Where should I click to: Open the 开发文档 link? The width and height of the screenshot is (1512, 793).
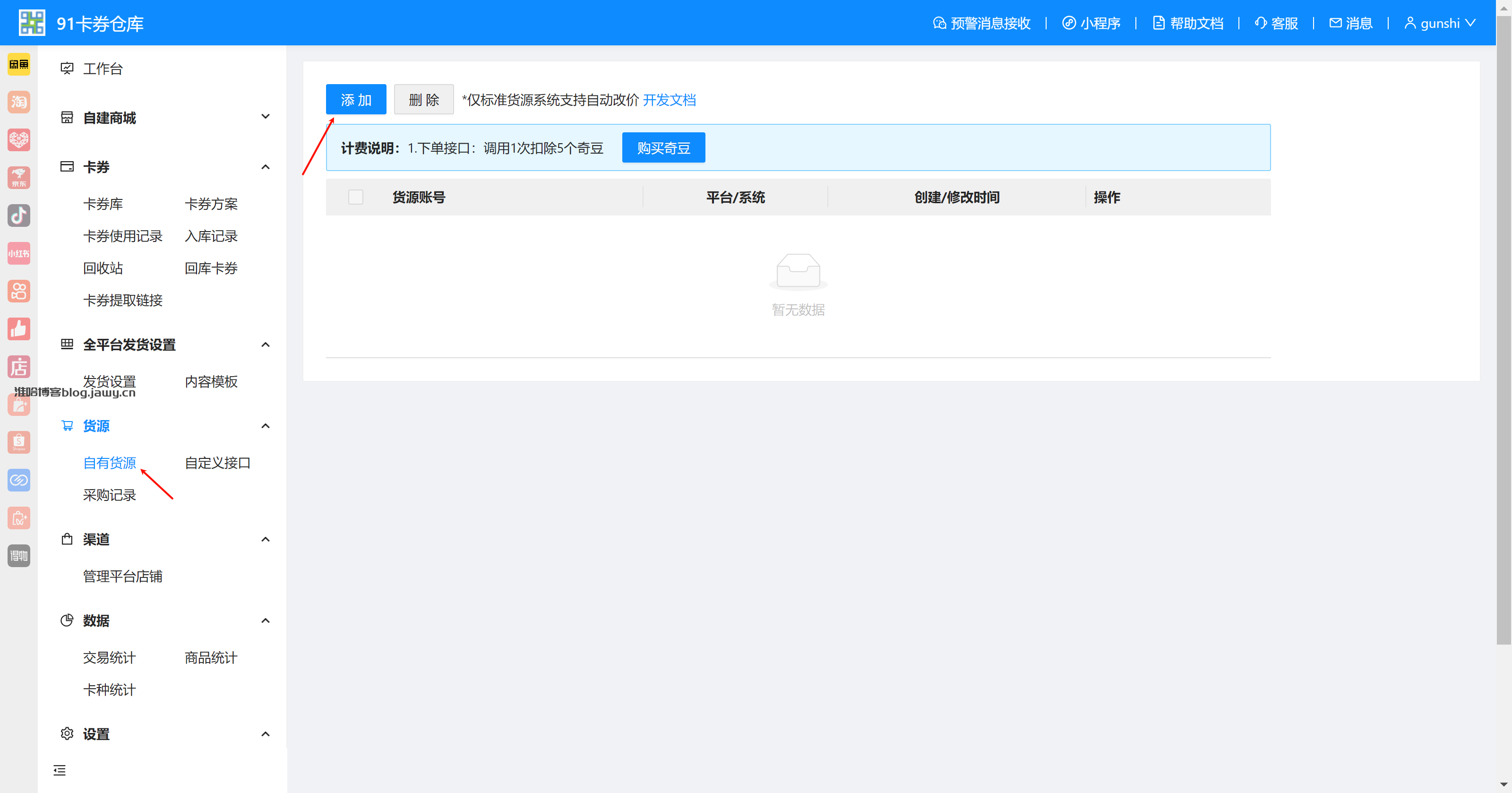tap(669, 100)
